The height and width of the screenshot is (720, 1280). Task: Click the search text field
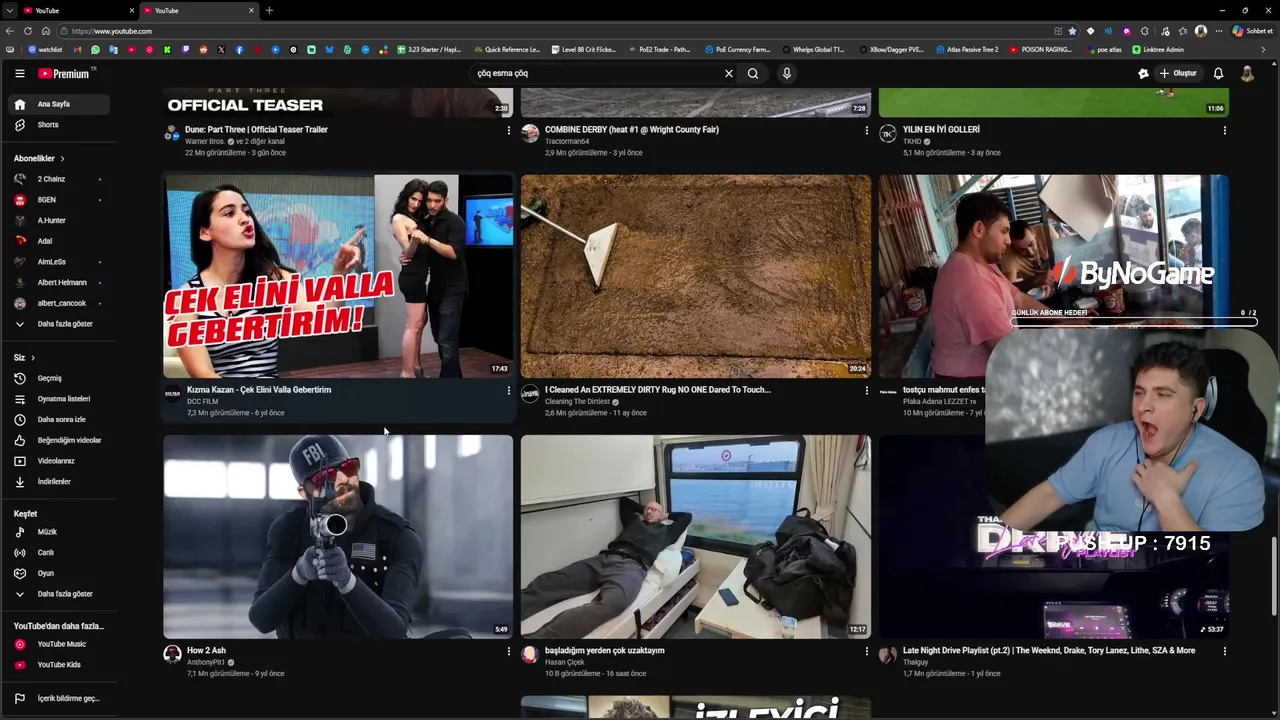[595, 73]
